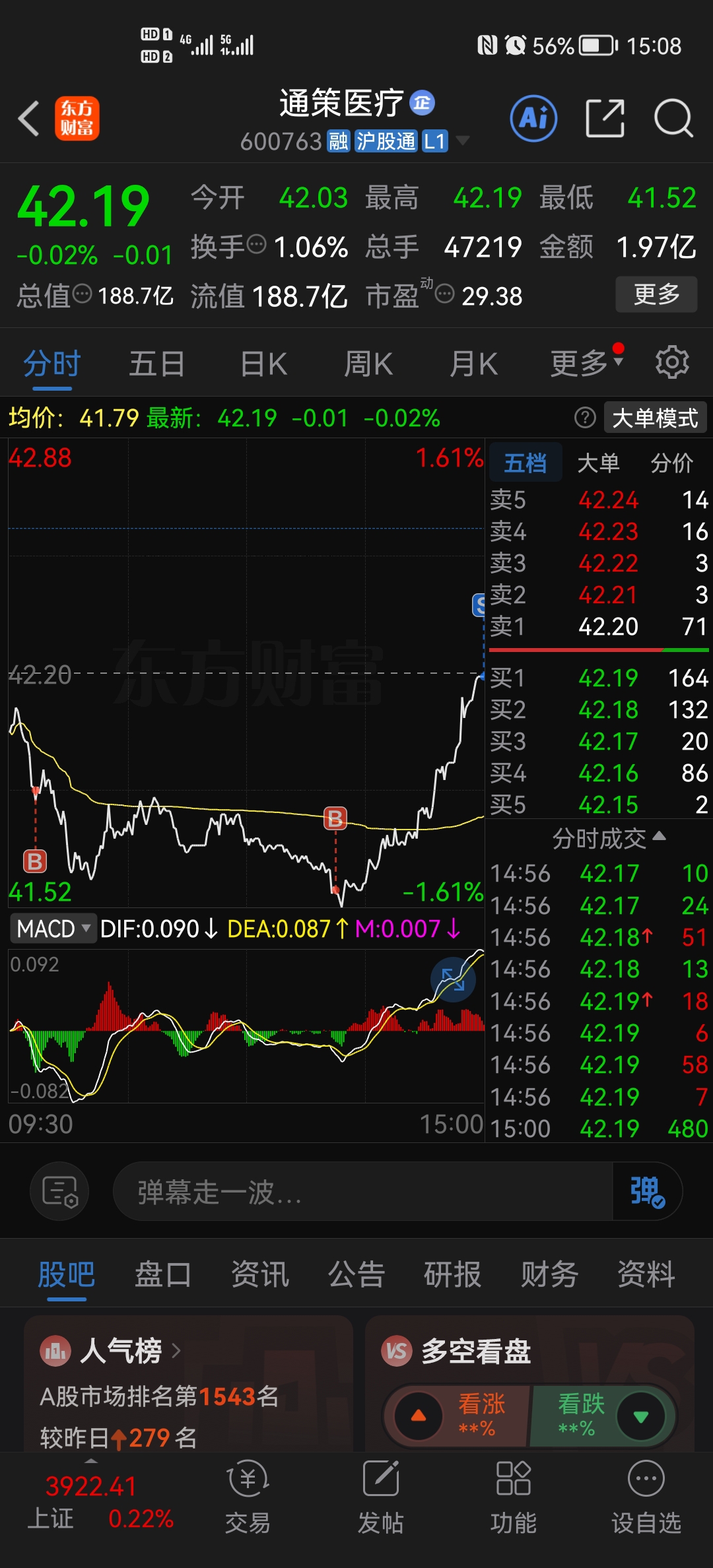The image size is (713, 1568).
Task: Tap the share export icon
Action: pos(605,119)
